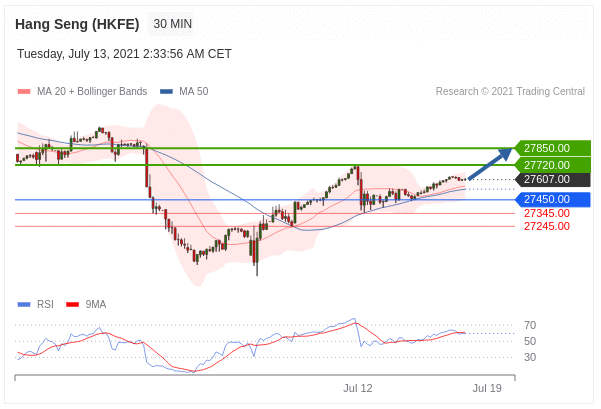Click the 27345.00 red support level
The image size is (601, 409).
tap(546, 213)
